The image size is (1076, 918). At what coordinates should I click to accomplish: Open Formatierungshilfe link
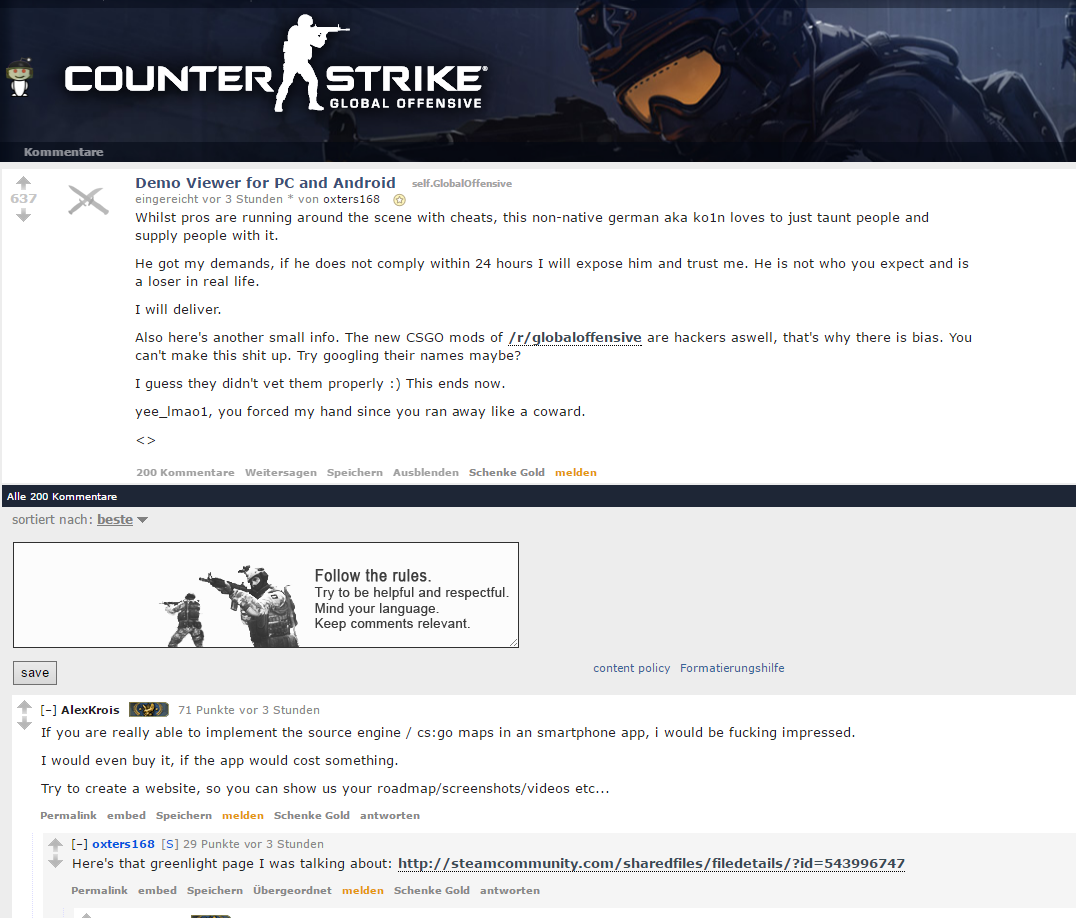point(732,668)
